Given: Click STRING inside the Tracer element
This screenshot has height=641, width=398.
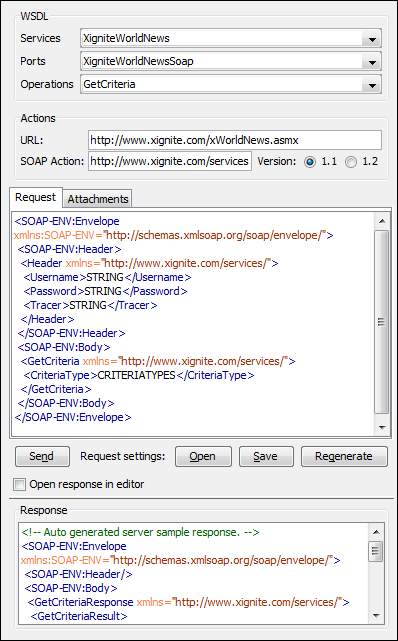Looking at the screenshot, I should pyautogui.click(x=88, y=305).
